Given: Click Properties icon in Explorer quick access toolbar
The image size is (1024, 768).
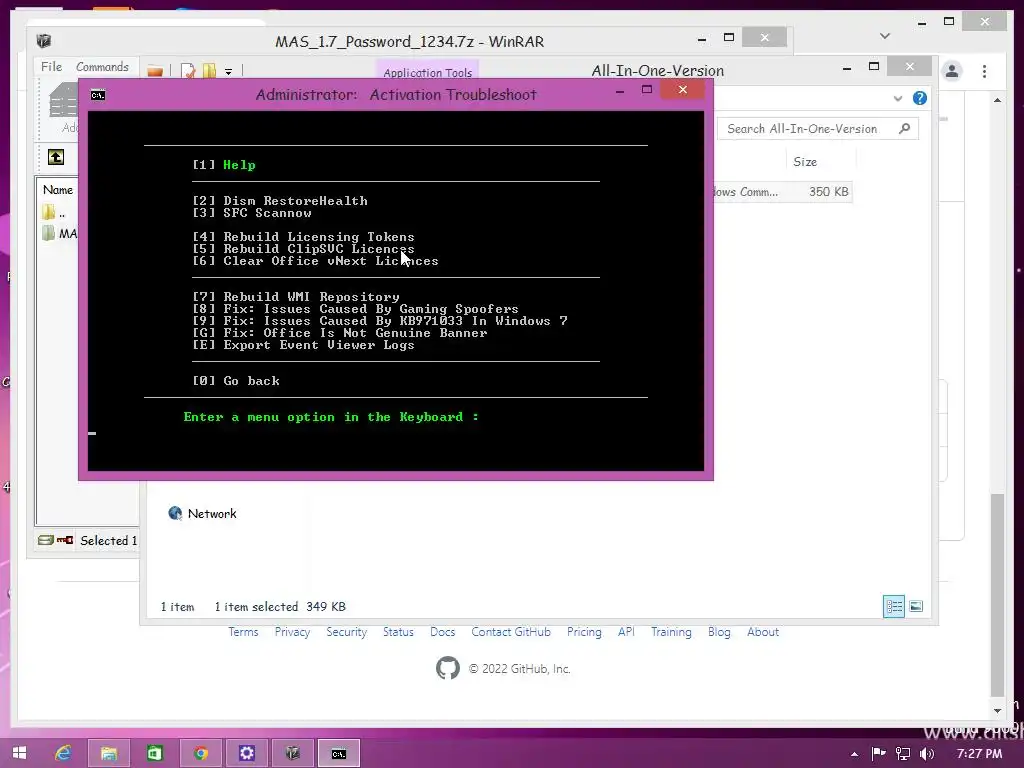Looking at the screenshot, I should click(x=188, y=71).
